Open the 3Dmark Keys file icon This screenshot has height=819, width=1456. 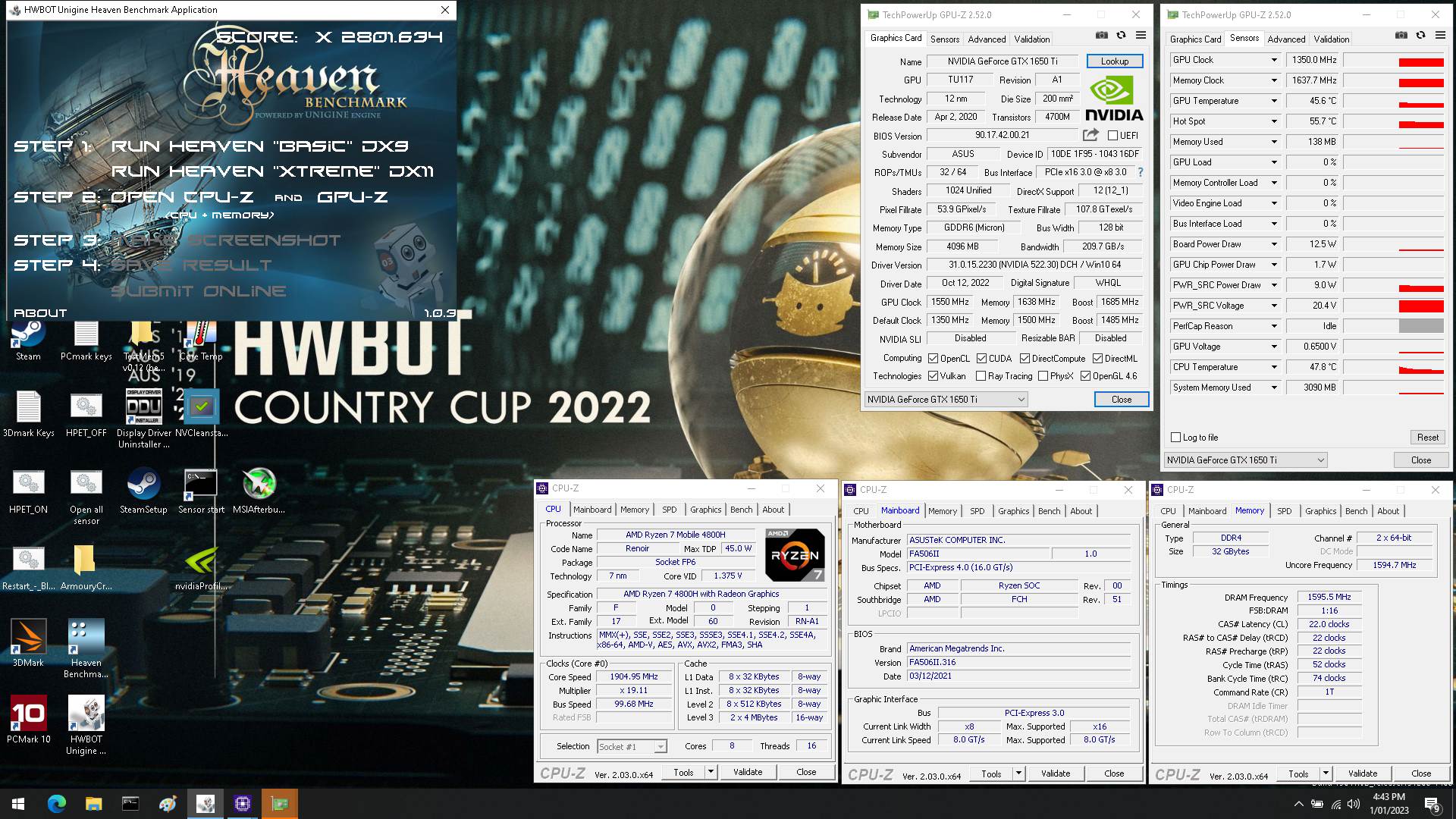(x=28, y=413)
